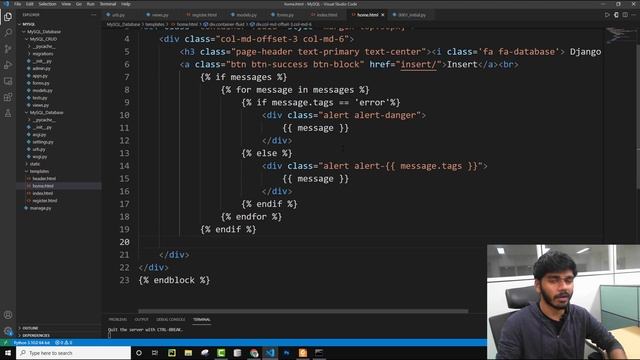640x360 pixels.
Task: Switch to the Debug Console tab
Action: [171, 319]
